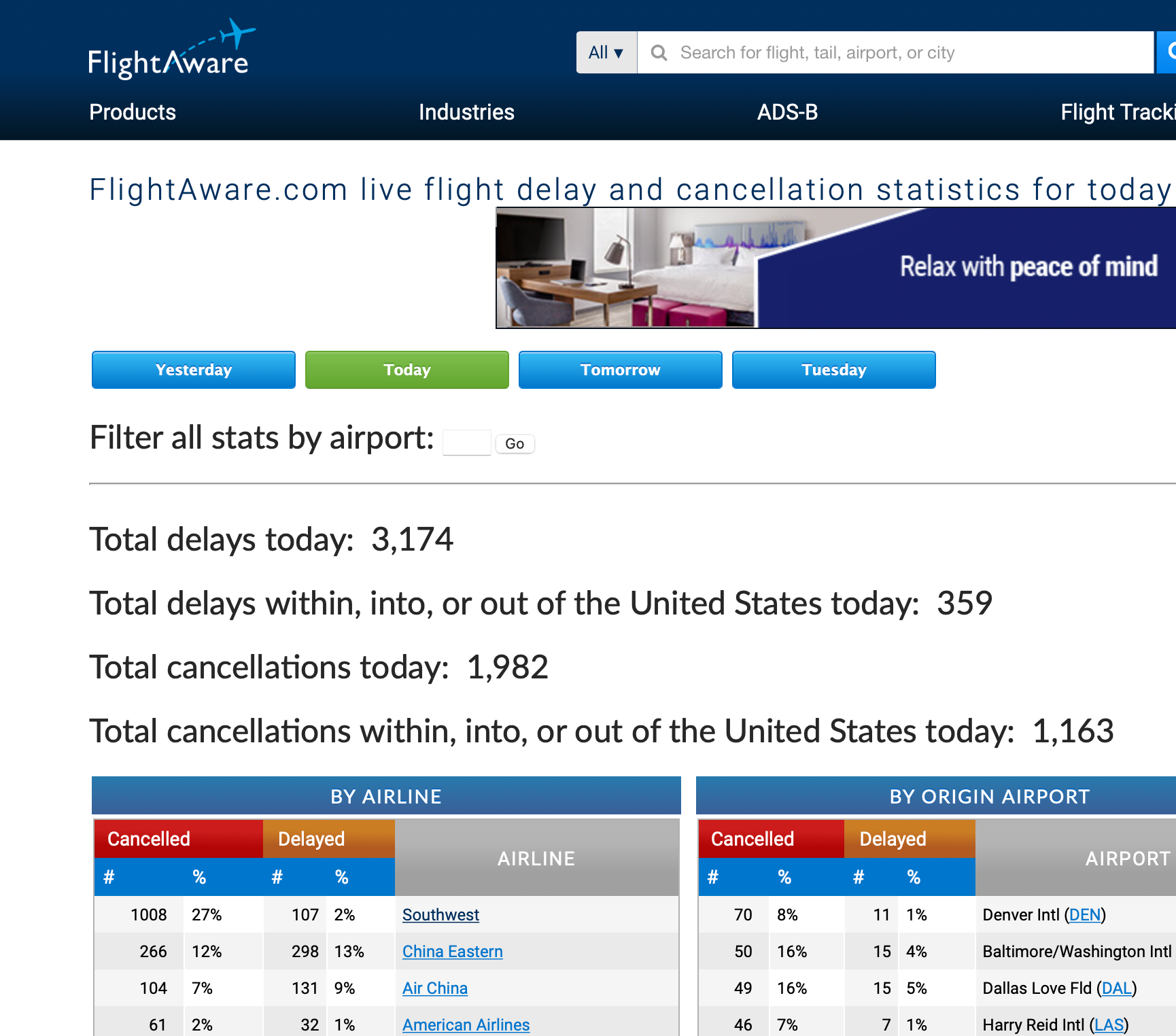
Task: Select Tuesday's statistics
Action: (x=833, y=370)
